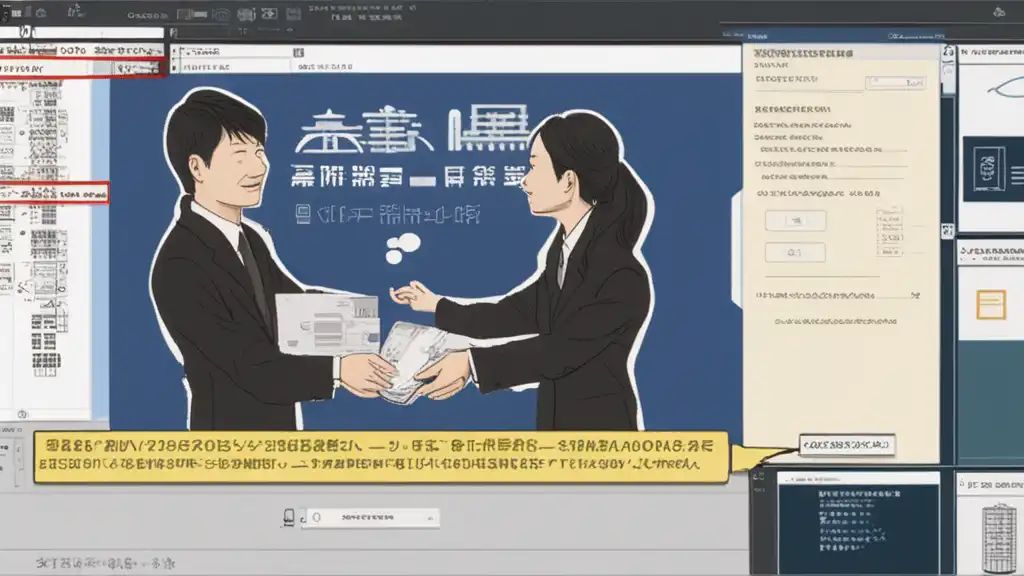Expand the first row in the white header list
The image size is (1024, 576).
click(174, 52)
